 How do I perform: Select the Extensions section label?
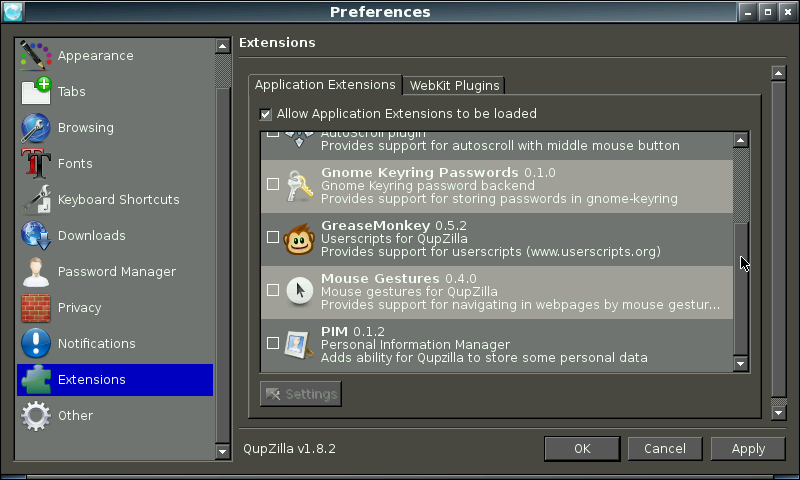[x=91, y=380]
